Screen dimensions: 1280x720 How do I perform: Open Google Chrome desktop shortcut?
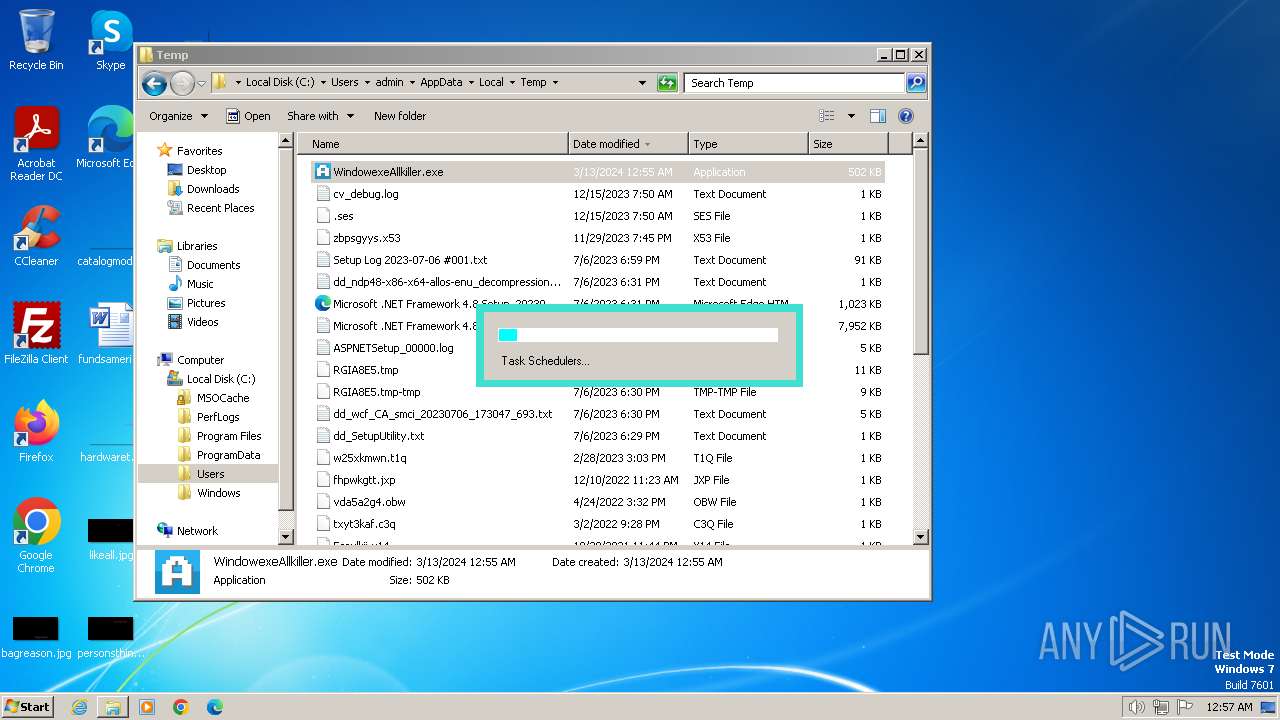point(36,535)
